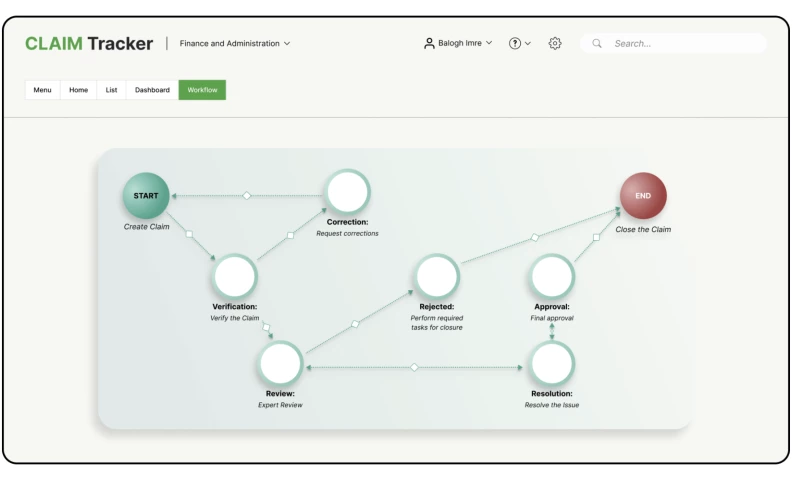Select the Verification step circle node
Screen dimensions: 800x480
[x=235, y=276]
